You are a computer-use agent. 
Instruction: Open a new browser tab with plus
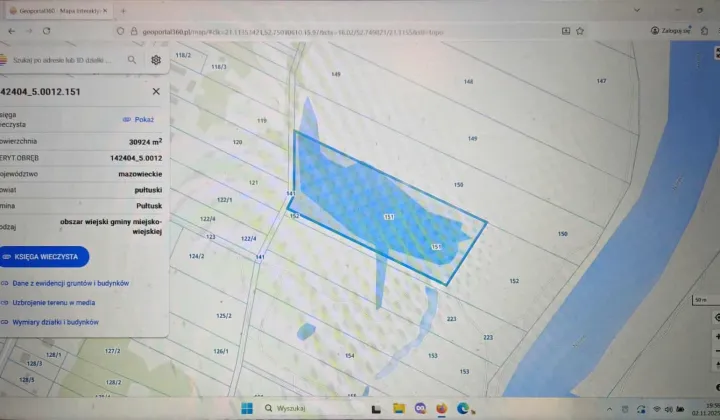click(x=123, y=11)
